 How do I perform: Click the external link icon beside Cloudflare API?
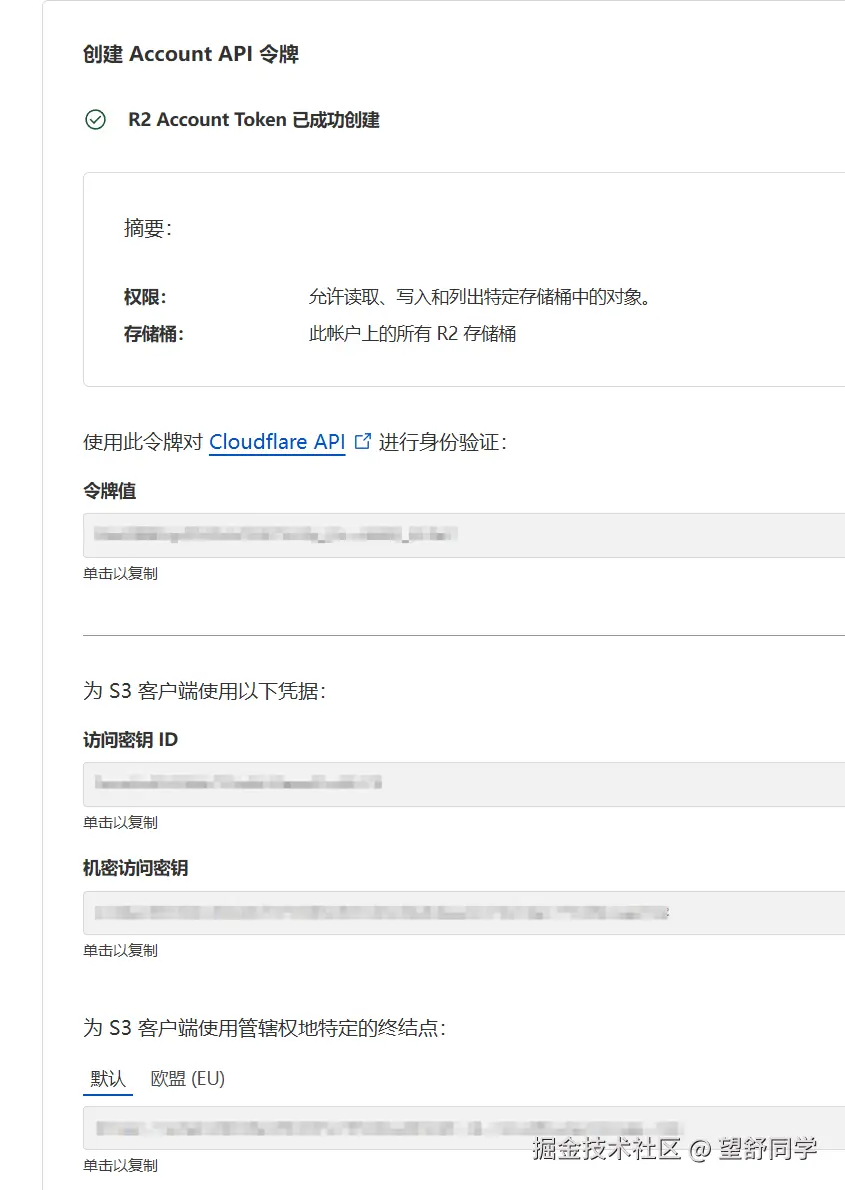(362, 439)
